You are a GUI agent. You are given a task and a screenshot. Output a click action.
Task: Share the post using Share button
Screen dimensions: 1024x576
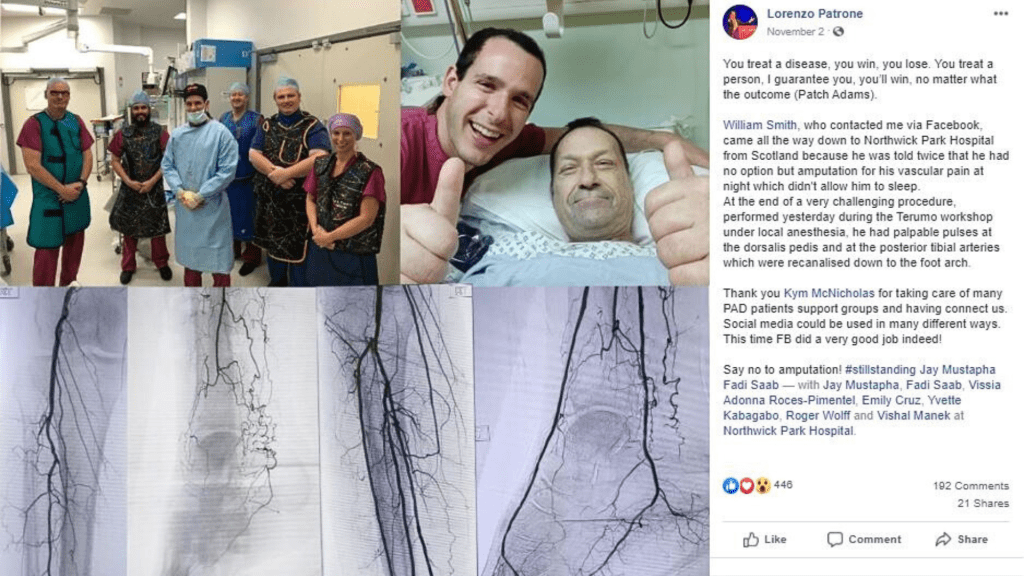point(961,539)
